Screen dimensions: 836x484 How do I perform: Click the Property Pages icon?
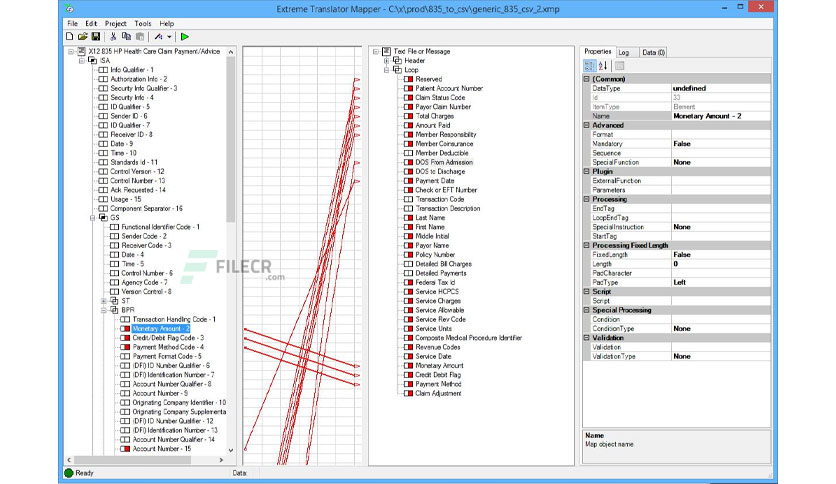coord(619,66)
